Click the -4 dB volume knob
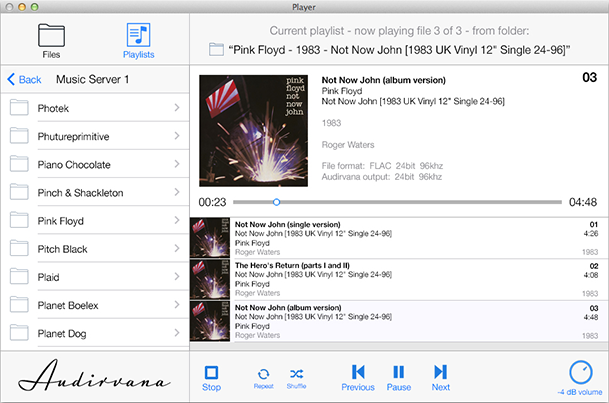 click(581, 372)
